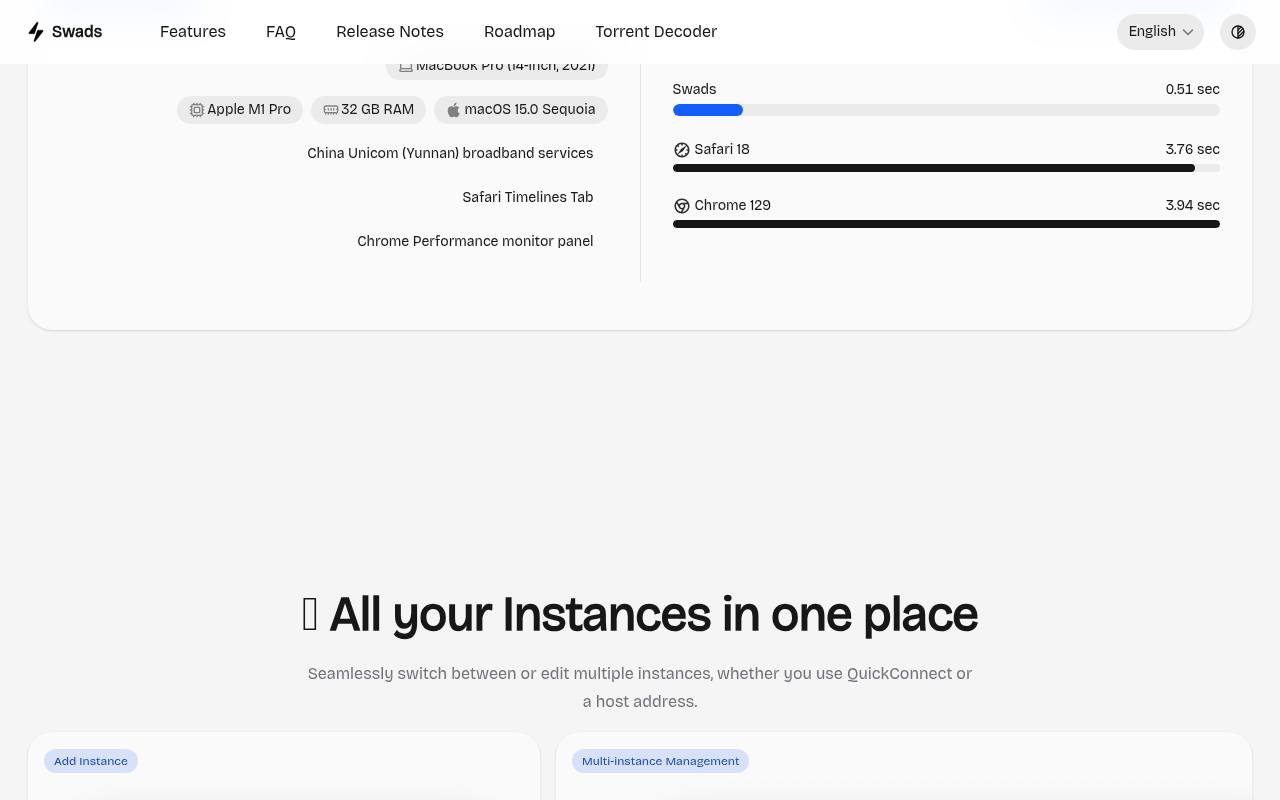Click the 32 GB RAM label
This screenshot has height=800, width=1280.
pyautogui.click(x=368, y=110)
